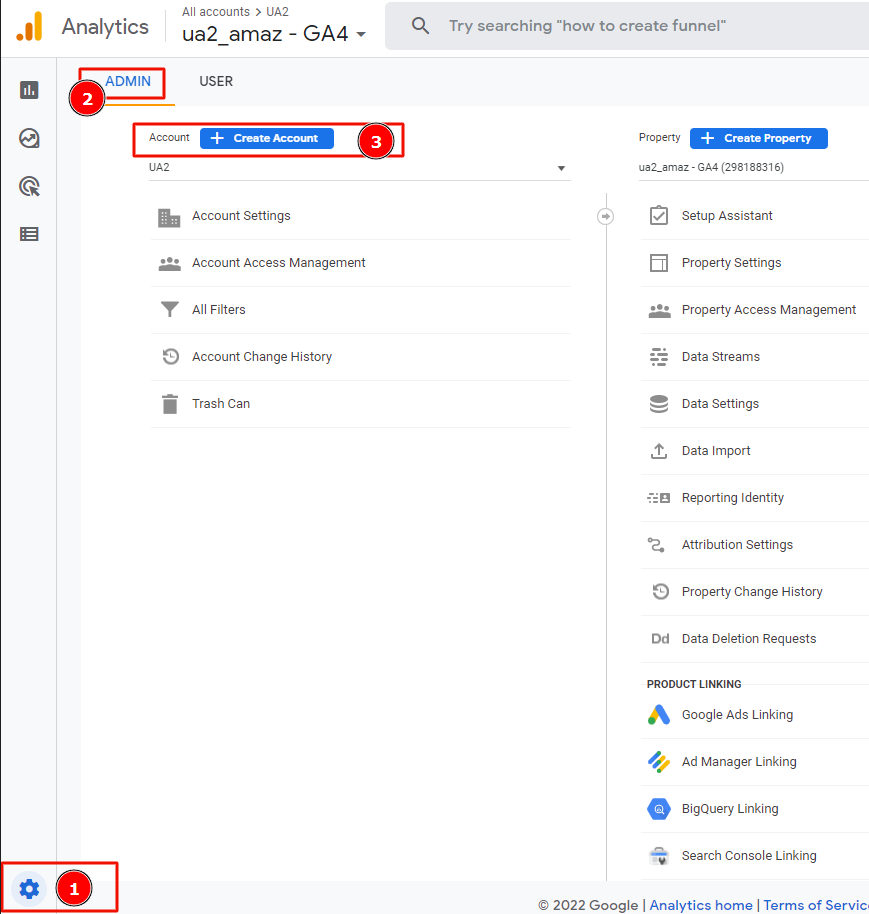Click the Property Change History clock icon

(x=660, y=592)
